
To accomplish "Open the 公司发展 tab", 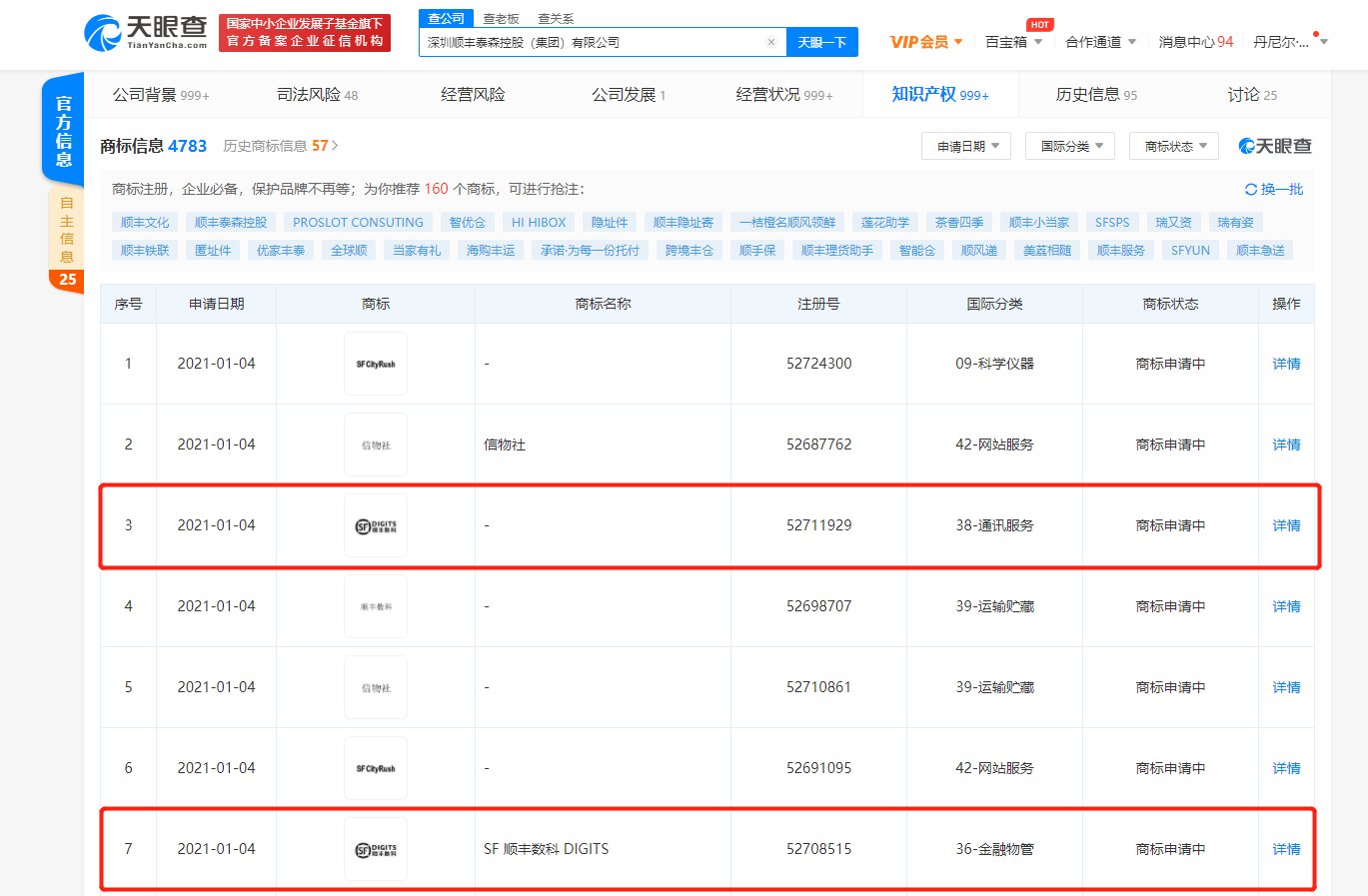I will [629, 95].
